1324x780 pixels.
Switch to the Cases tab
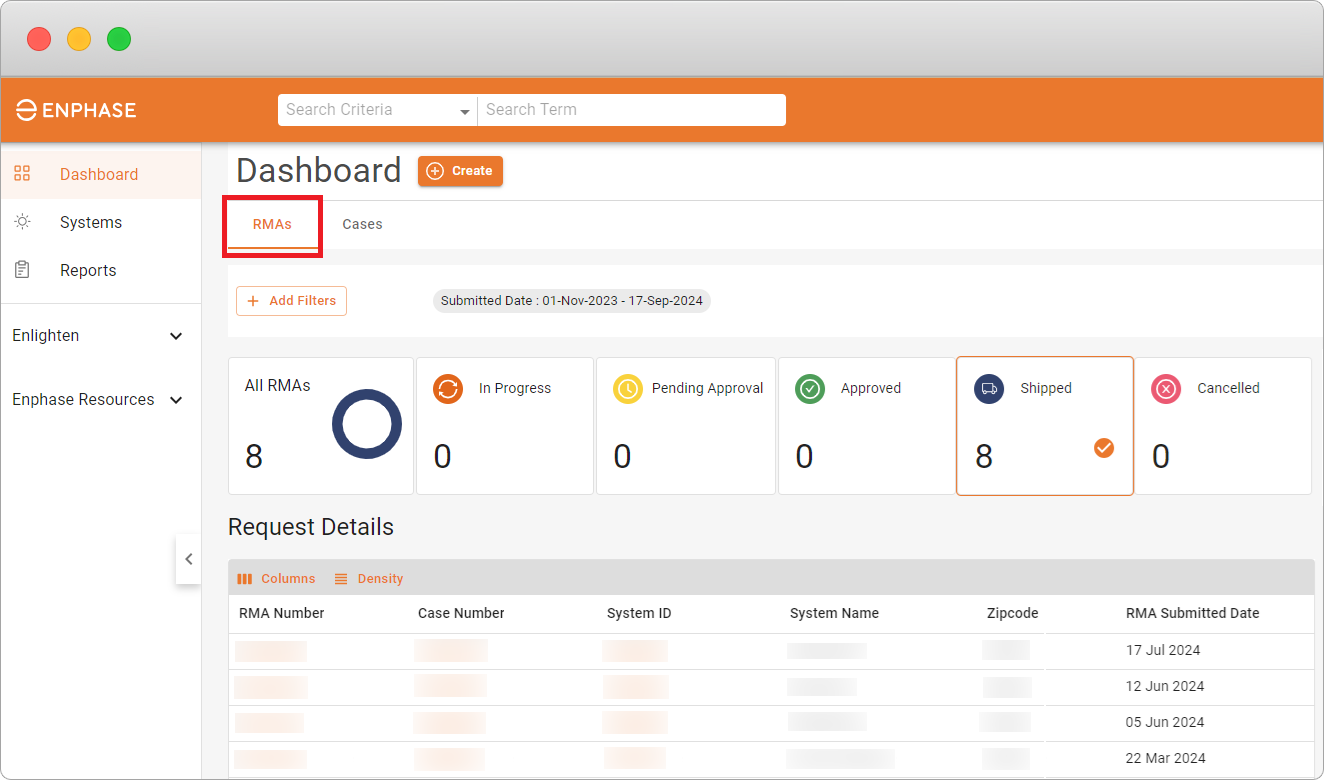tap(362, 224)
